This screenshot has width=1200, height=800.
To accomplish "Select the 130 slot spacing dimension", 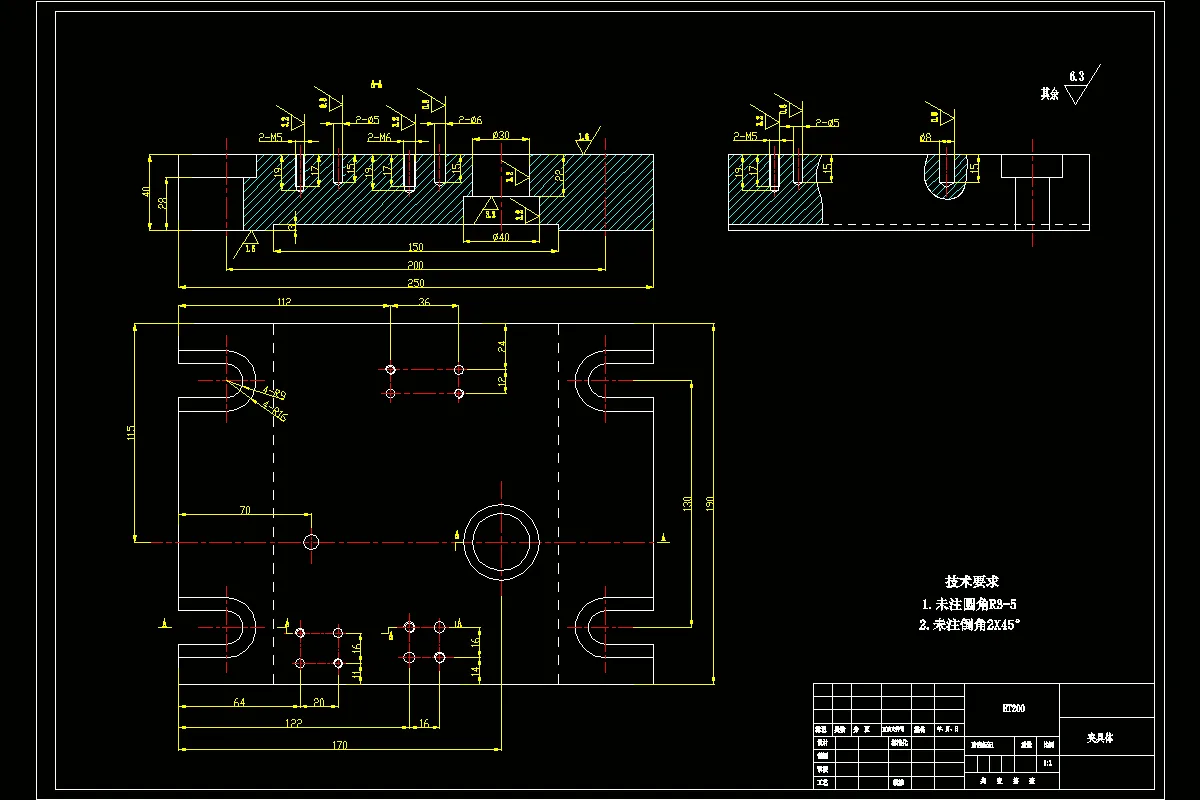I will [688, 503].
